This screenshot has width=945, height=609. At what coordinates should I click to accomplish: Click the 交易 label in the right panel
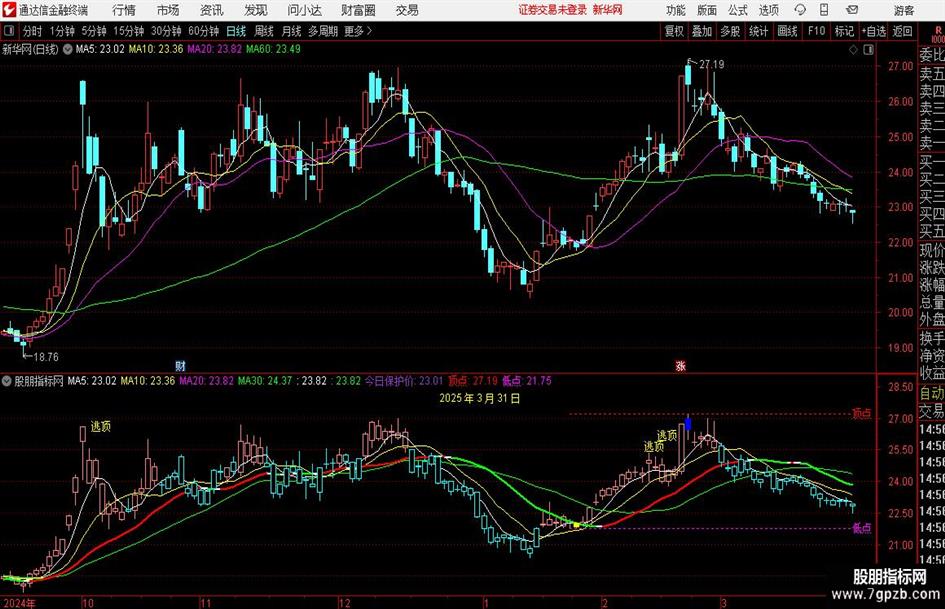(x=932, y=411)
